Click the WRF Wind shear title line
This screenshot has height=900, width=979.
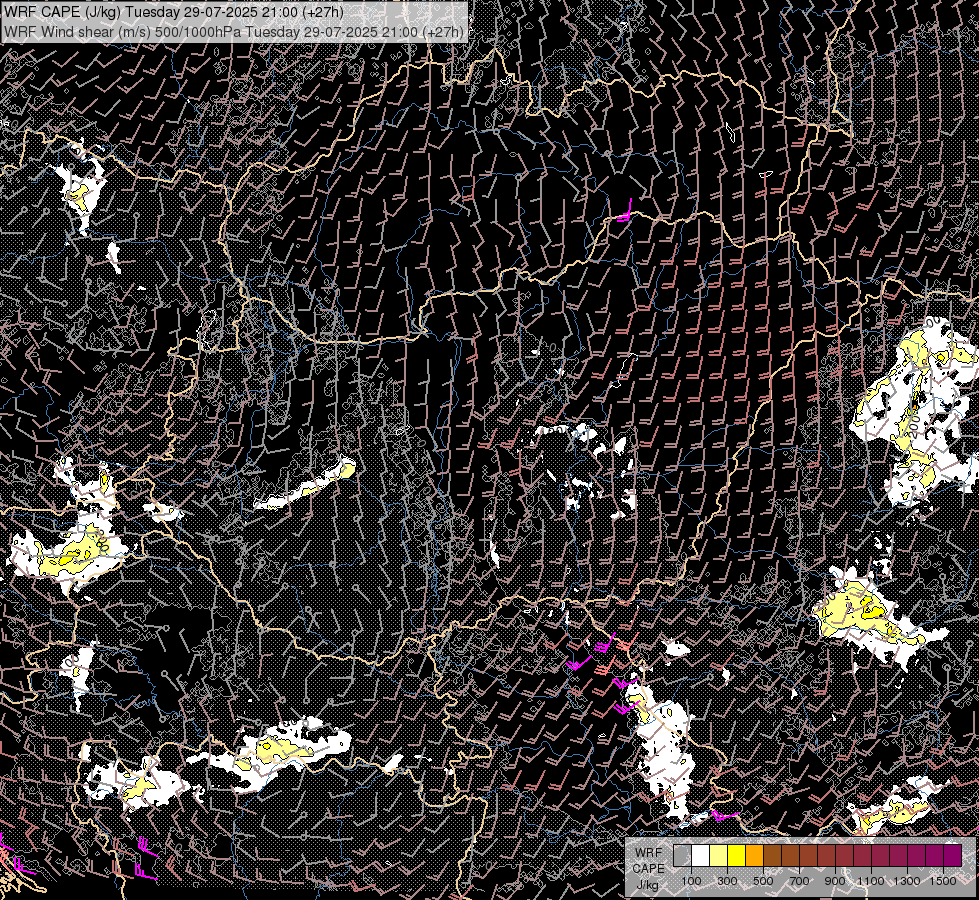[x=234, y=31]
